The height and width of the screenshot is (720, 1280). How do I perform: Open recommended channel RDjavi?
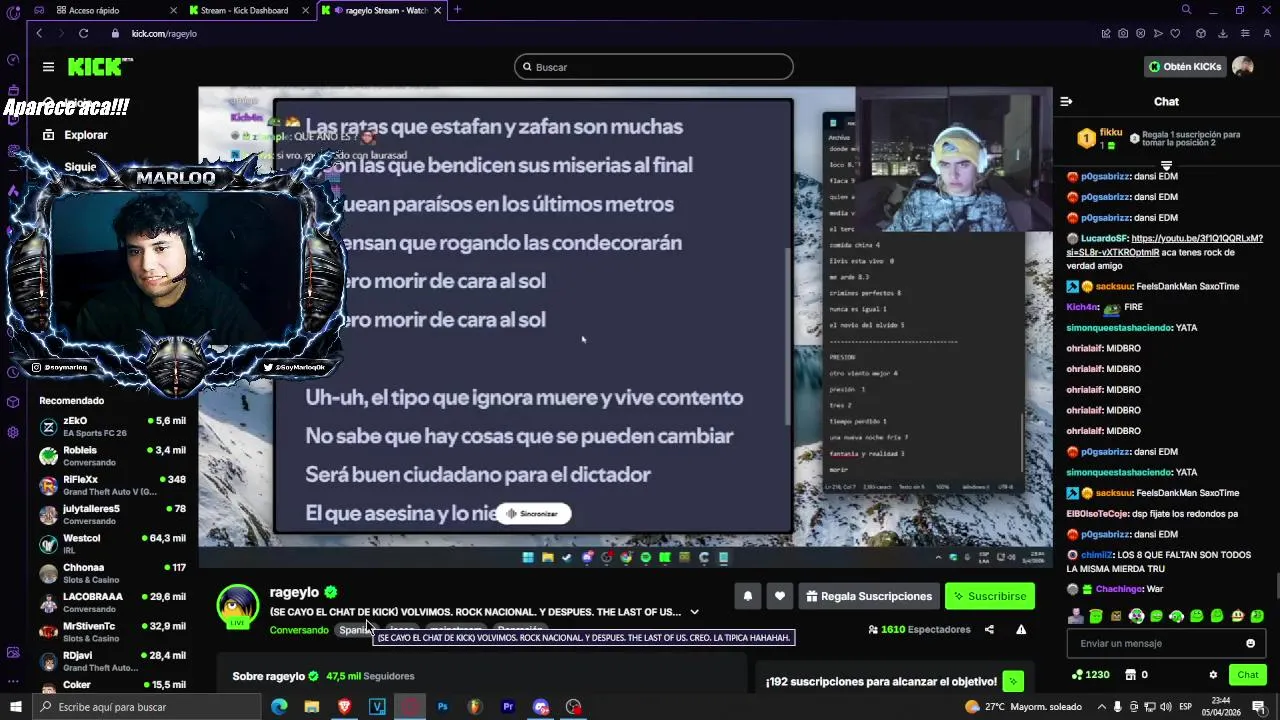click(113, 661)
